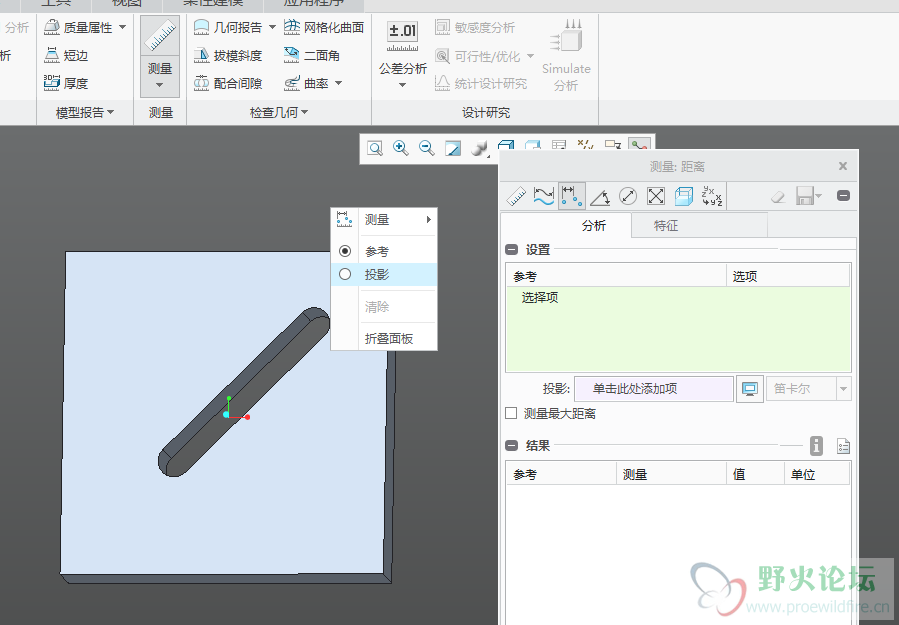This screenshot has width=899, height=625.
Task: Click the minus collapse-dialog icon
Action: click(x=843, y=196)
